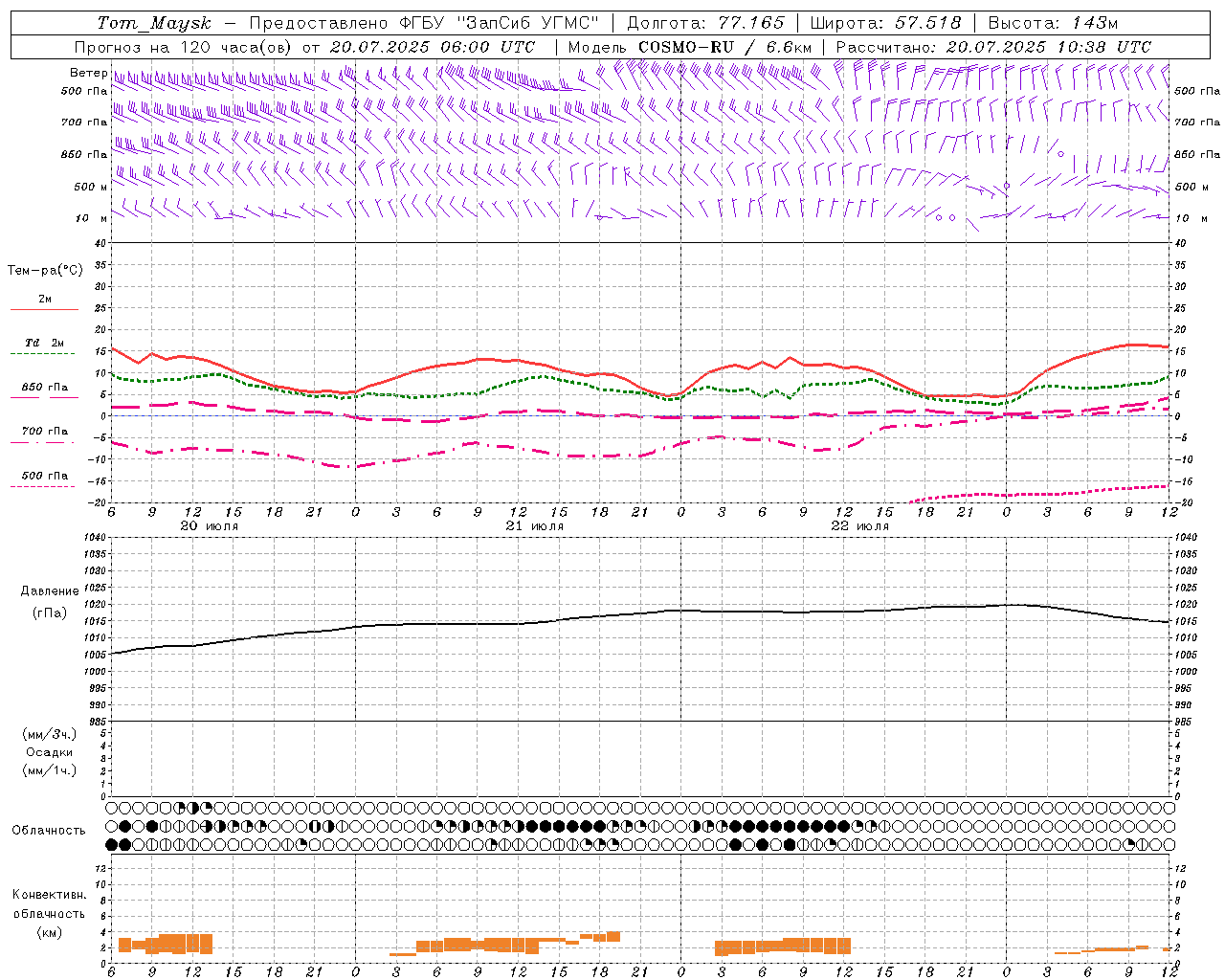Click the '850 гПа' temperature legend entry
The image size is (1225, 980).
tap(45, 388)
